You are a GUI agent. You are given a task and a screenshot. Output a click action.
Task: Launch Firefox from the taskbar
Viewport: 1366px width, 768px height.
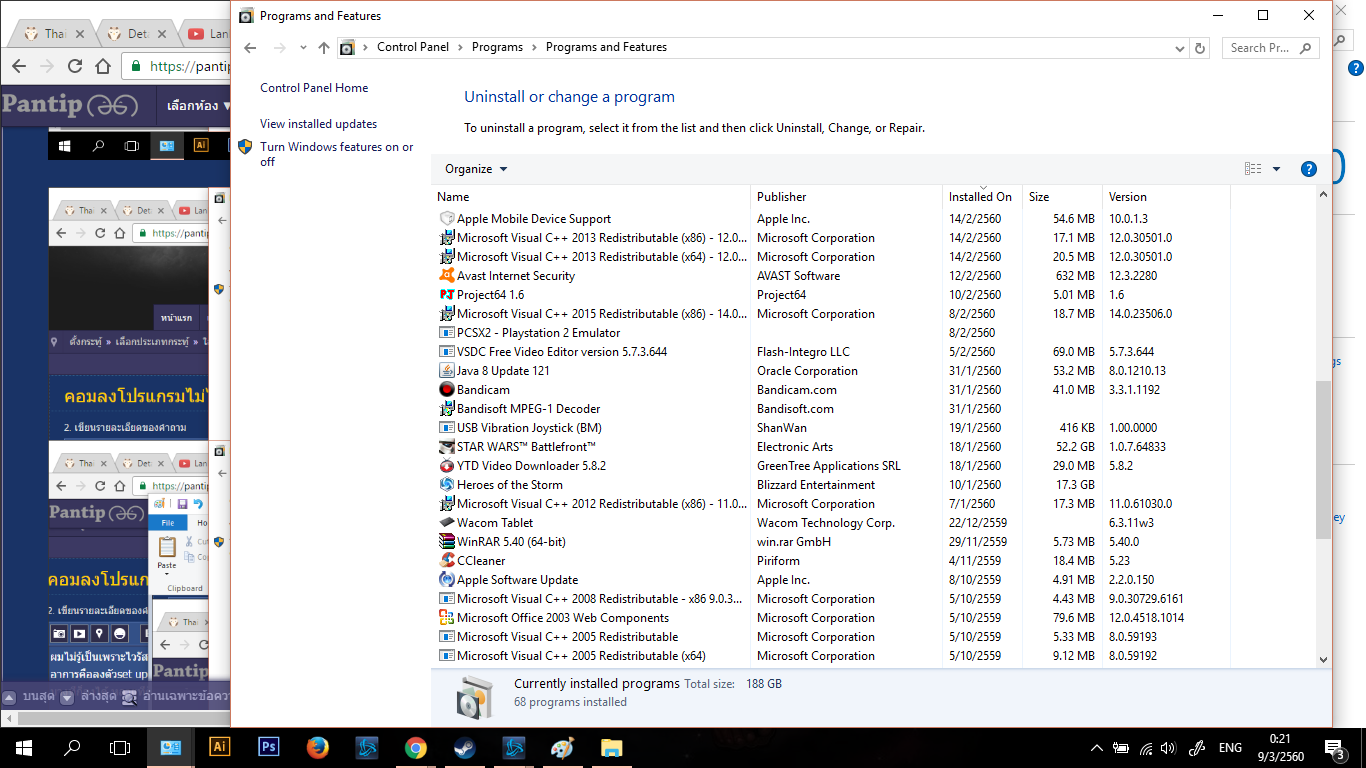pos(318,747)
